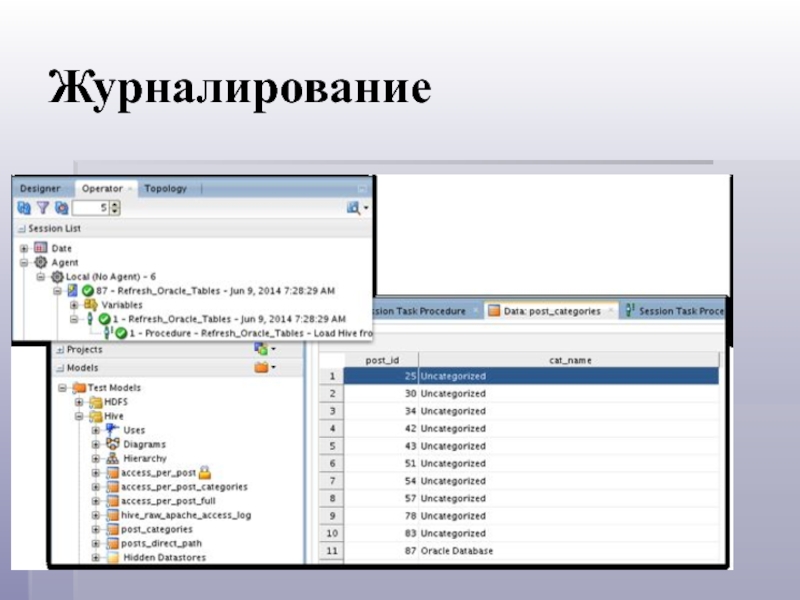Click the first refresh icon in Operator toolbar
Image resolution: width=800 pixels, height=600 pixels.
tap(24, 208)
